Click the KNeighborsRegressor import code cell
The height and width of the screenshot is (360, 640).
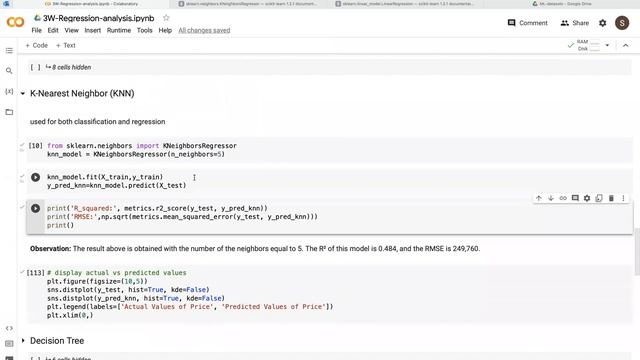click(330, 150)
